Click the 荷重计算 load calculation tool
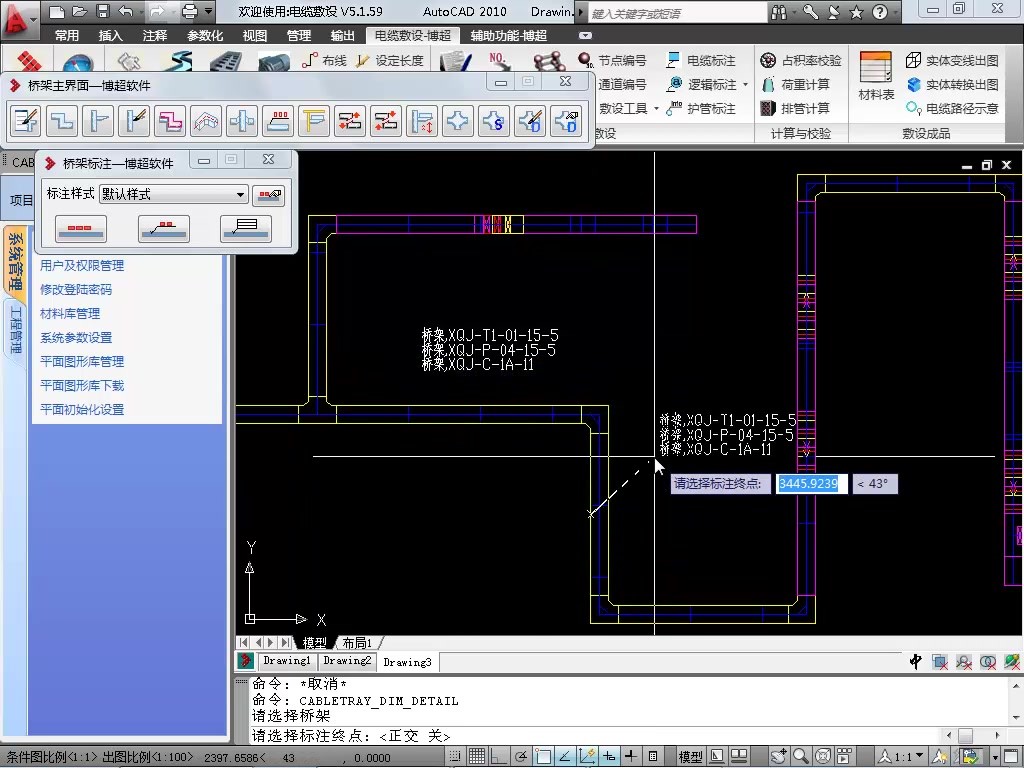This screenshot has height=768, width=1024. coord(796,84)
